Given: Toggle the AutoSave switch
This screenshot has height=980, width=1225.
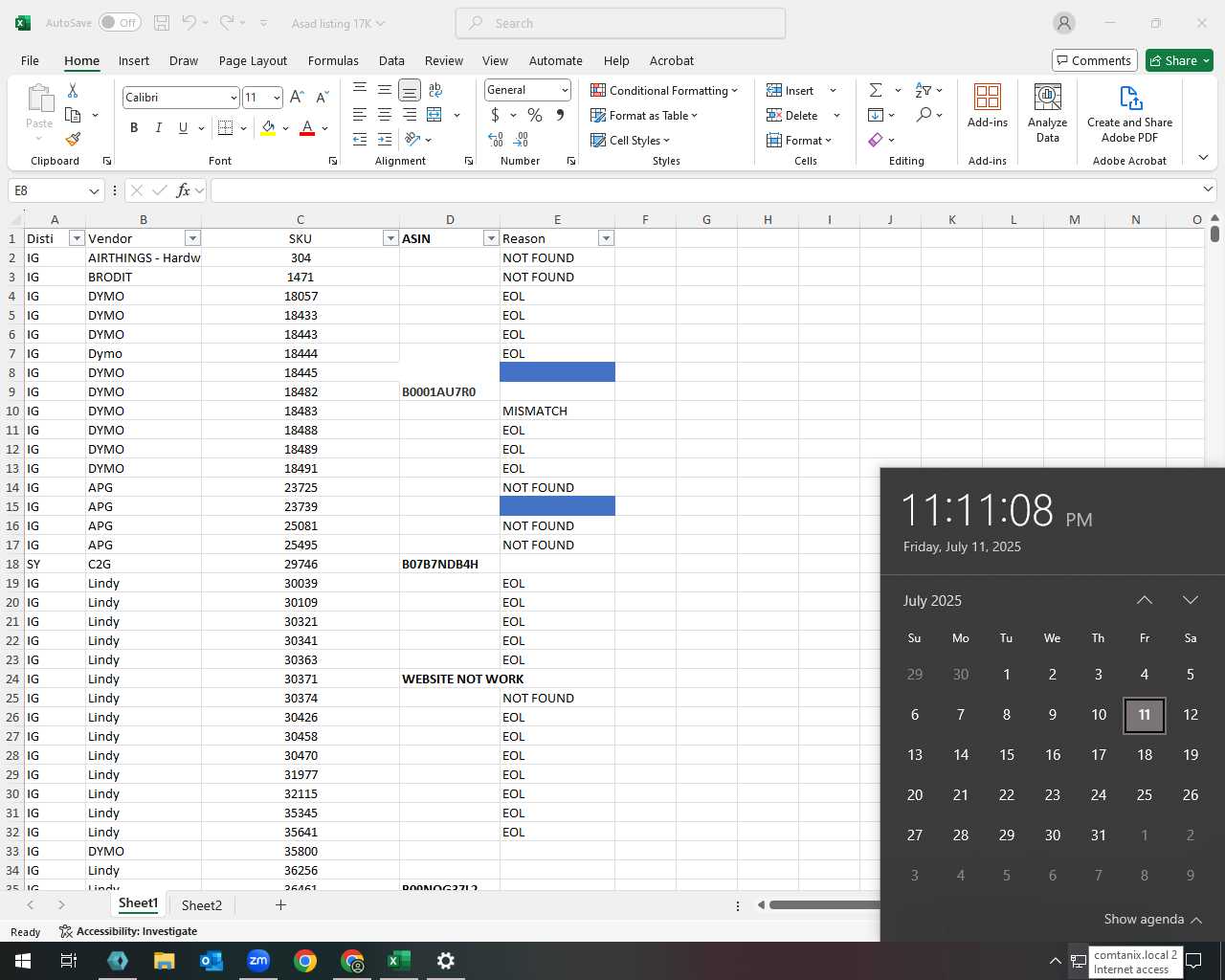Looking at the screenshot, I should [x=120, y=23].
